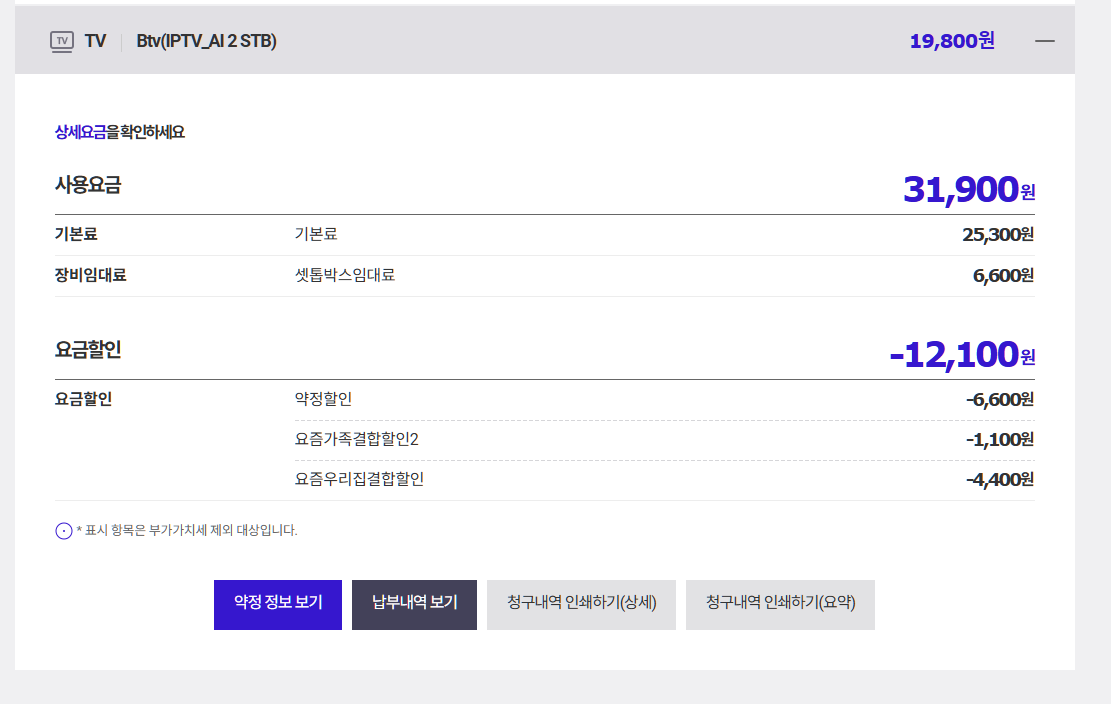Click the -4,400원 discount amount
Screen dimensions: 1111x704
tap(999, 479)
